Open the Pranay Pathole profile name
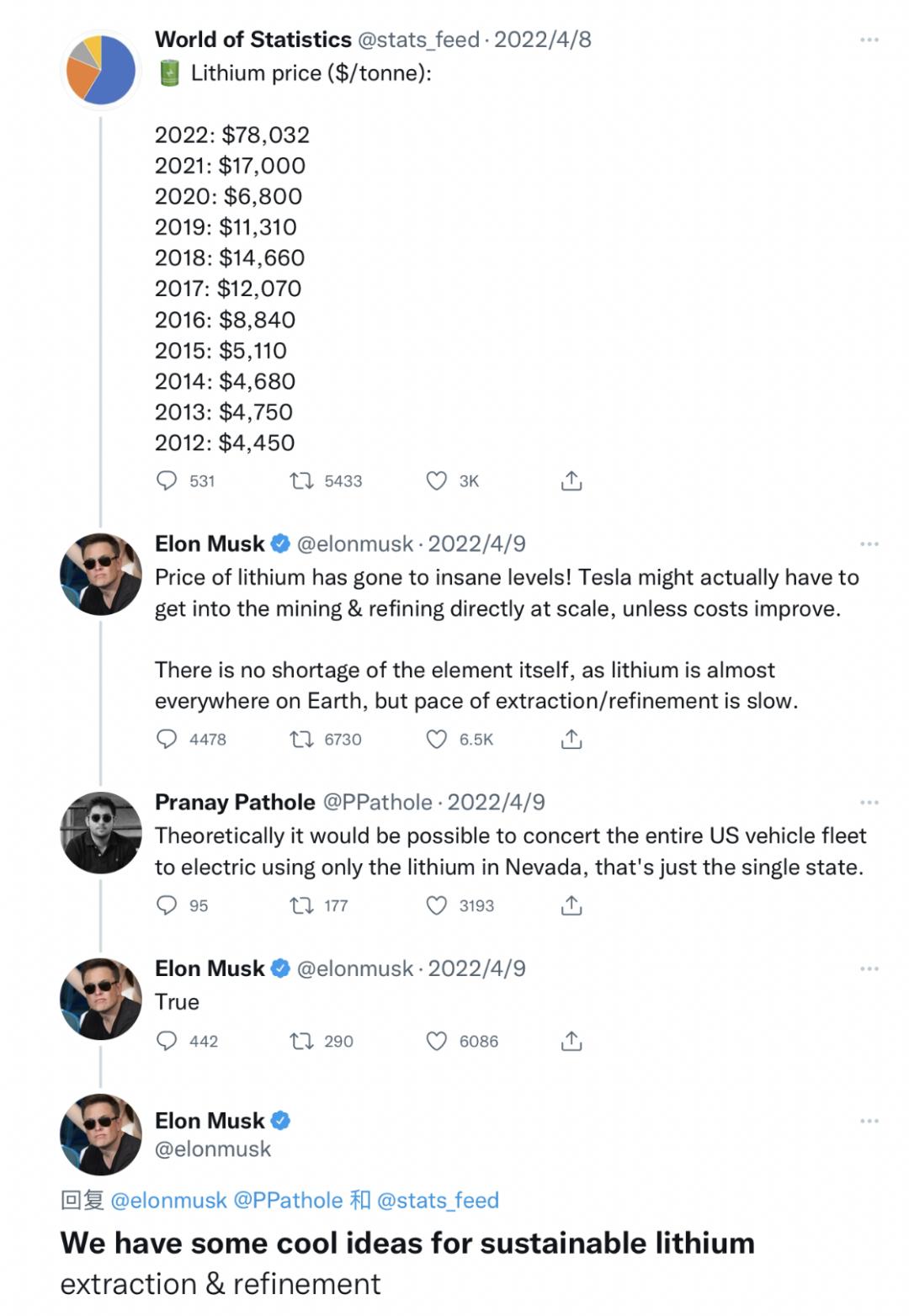Viewport: 909px width, 1316px height. pos(235,802)
